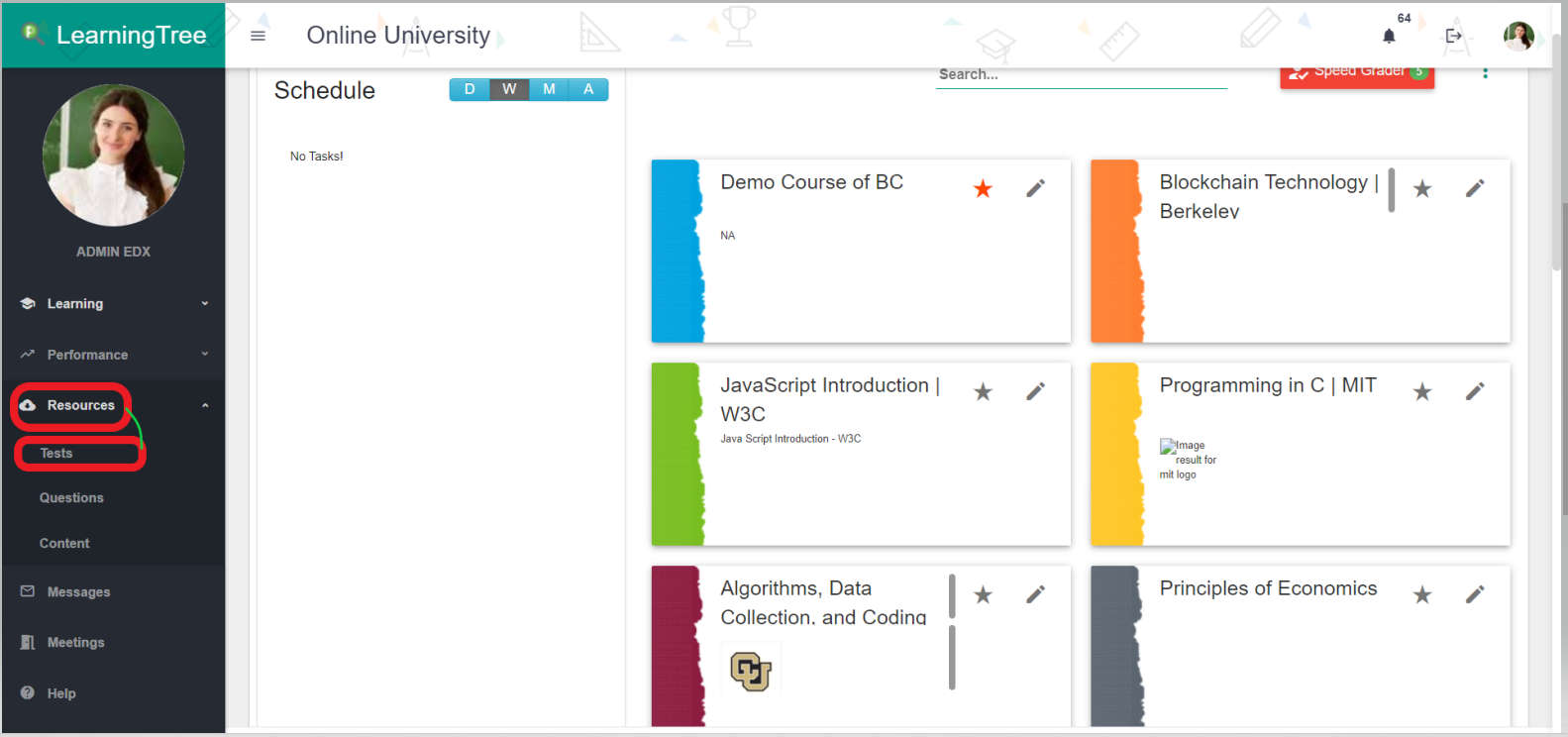Click the Speed Grader button
1568x737 pixels.
(1356, 74)
